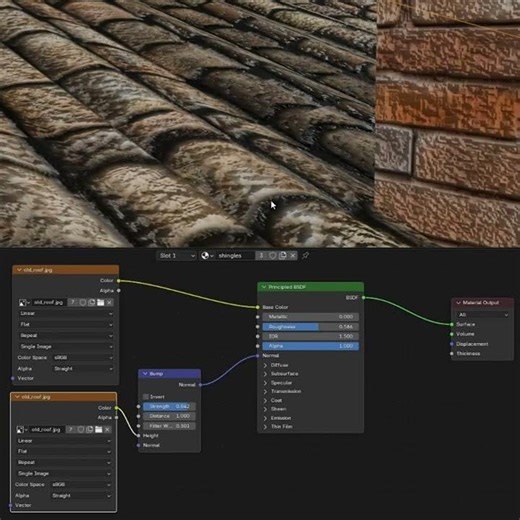Viewport: 520px width, 520px height.
Task: Unlink image X in Bump Height texture node
Action: point(107,430)
